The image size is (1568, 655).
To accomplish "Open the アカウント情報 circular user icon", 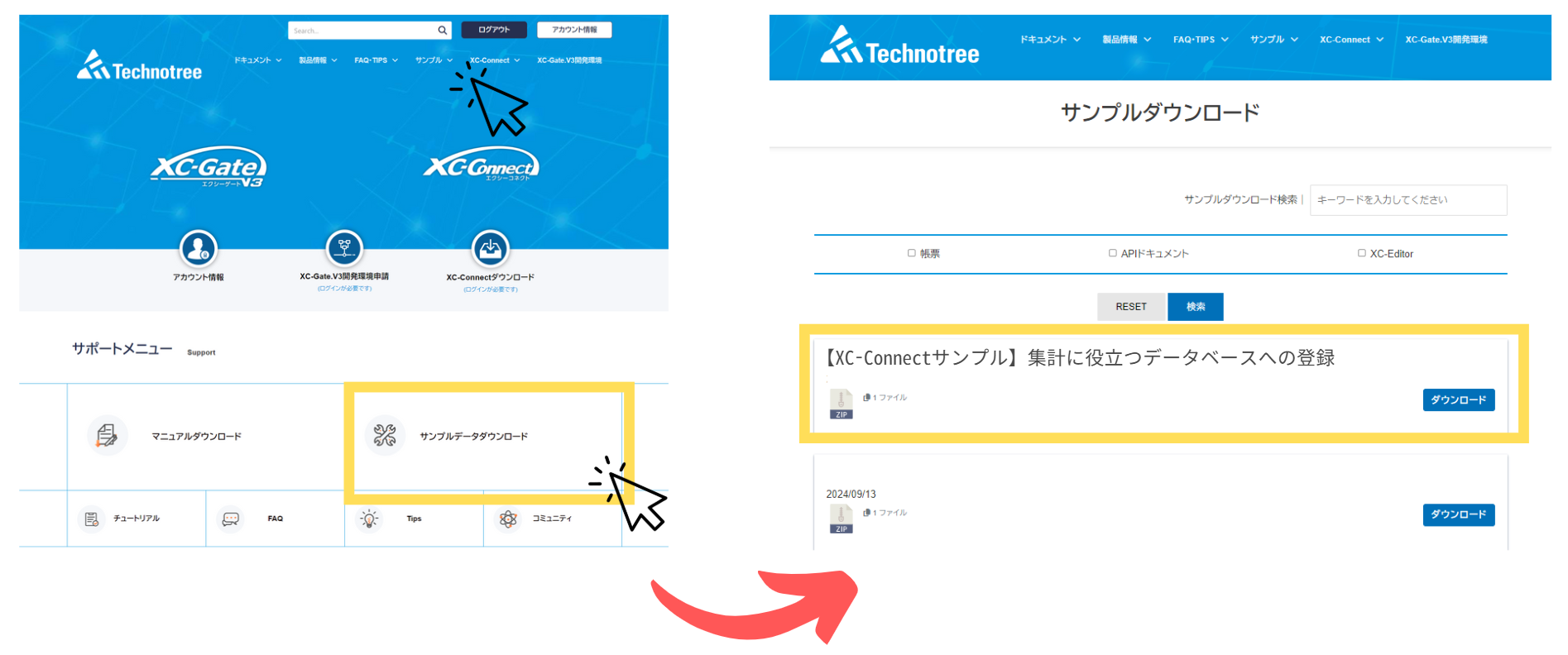I will (x=199, y=248).
